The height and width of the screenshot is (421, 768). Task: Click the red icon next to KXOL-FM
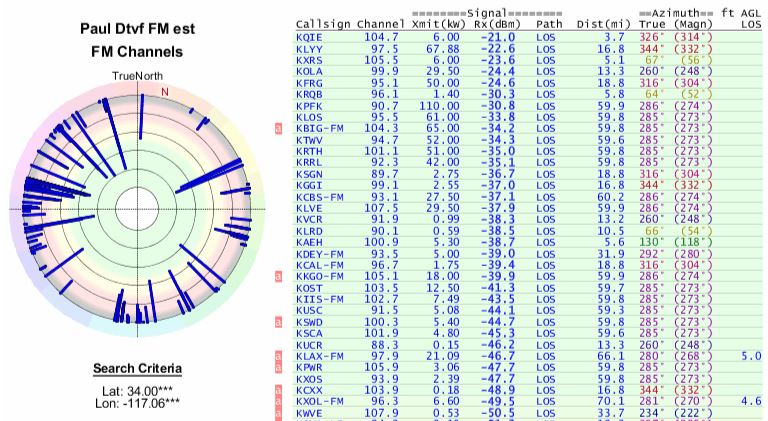point(281,401)
